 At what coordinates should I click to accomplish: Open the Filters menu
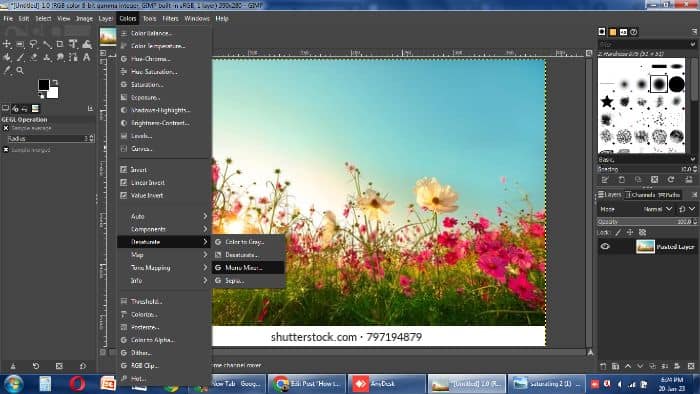[170, 19]
